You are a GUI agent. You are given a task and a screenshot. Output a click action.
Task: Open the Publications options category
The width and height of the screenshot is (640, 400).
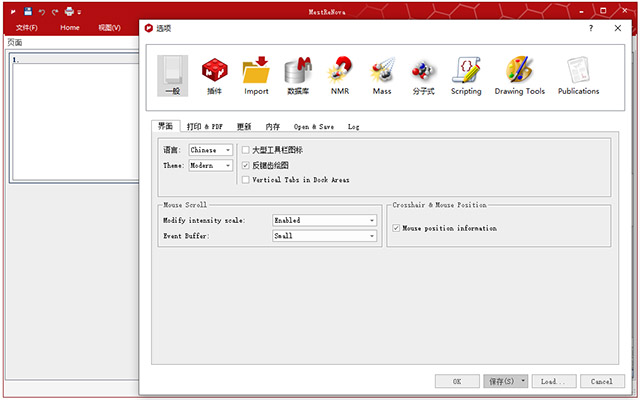click(578, 76)
